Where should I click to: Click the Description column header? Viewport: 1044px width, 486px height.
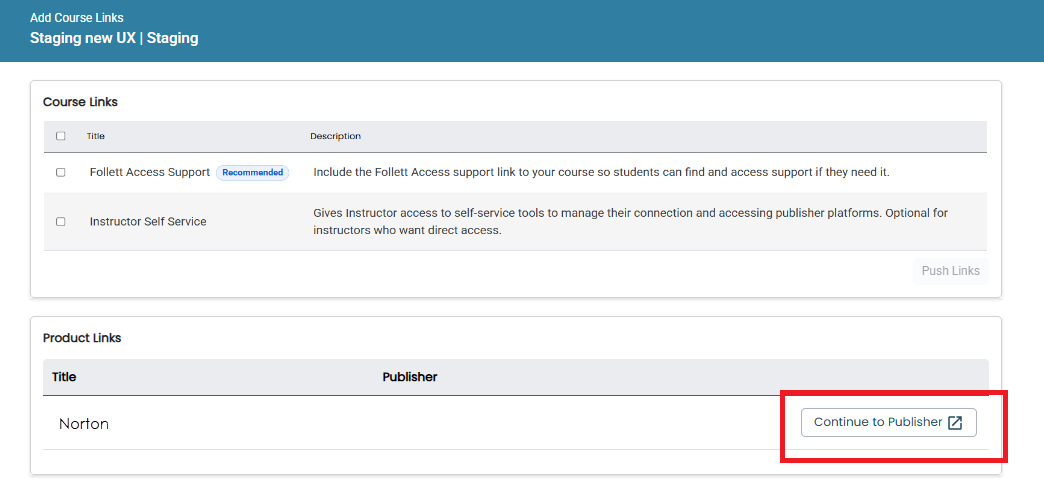pos(336,136)
